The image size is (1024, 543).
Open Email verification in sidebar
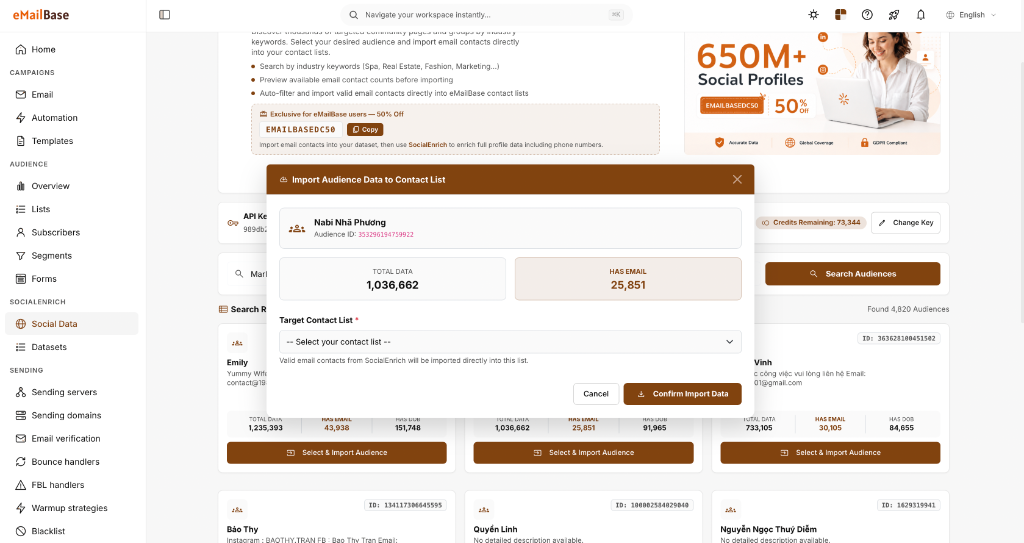pos(72,438)
